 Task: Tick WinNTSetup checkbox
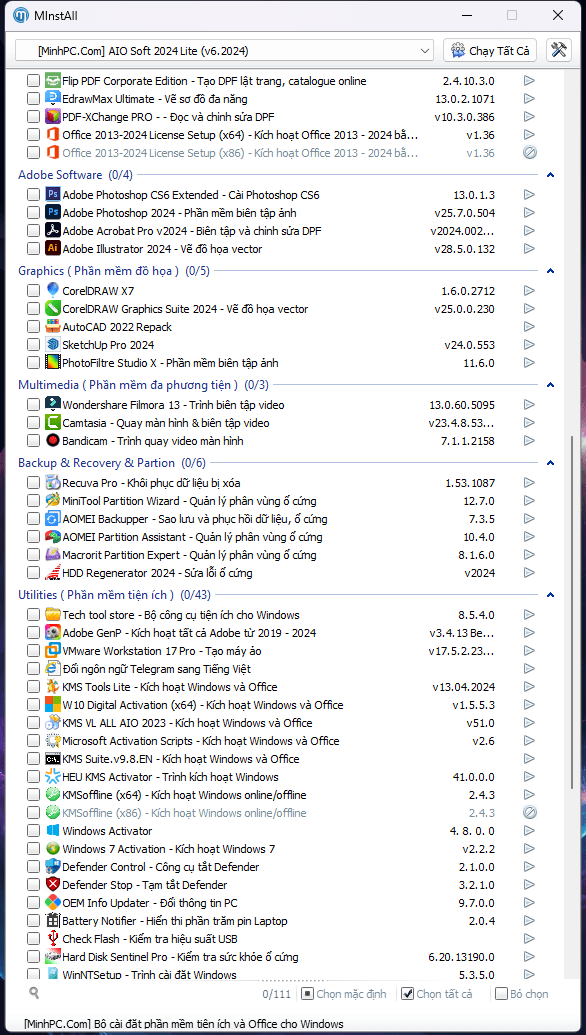[33, 974]
